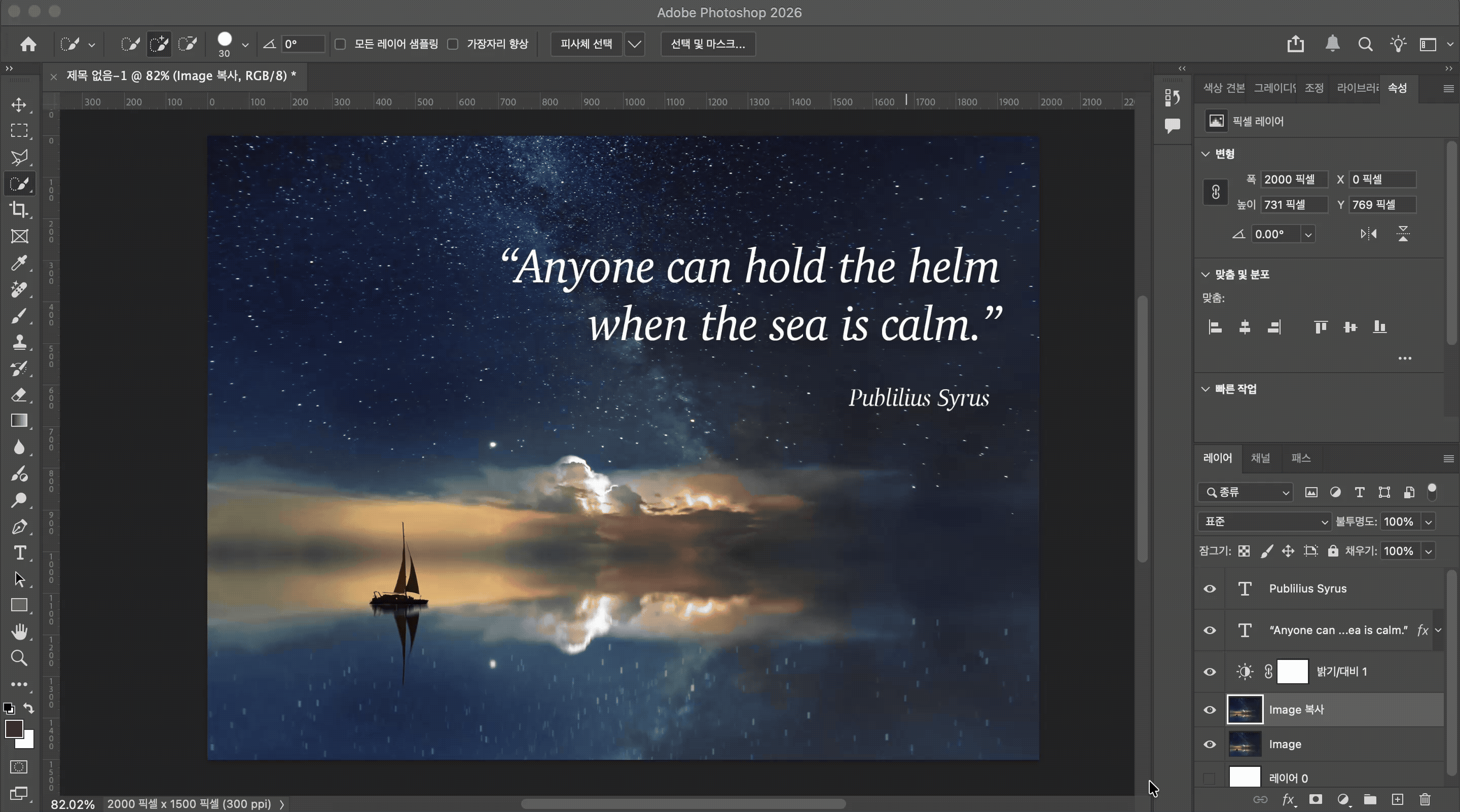The image size is (1460, 812).
Task: Select the Frame tool
Action: [19, 236]
